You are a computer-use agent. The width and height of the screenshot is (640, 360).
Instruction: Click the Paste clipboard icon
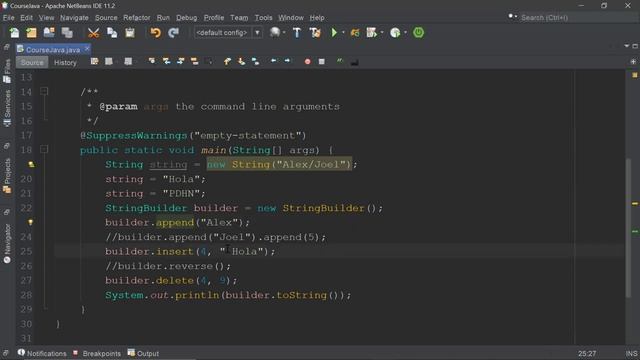pos(130,33)
